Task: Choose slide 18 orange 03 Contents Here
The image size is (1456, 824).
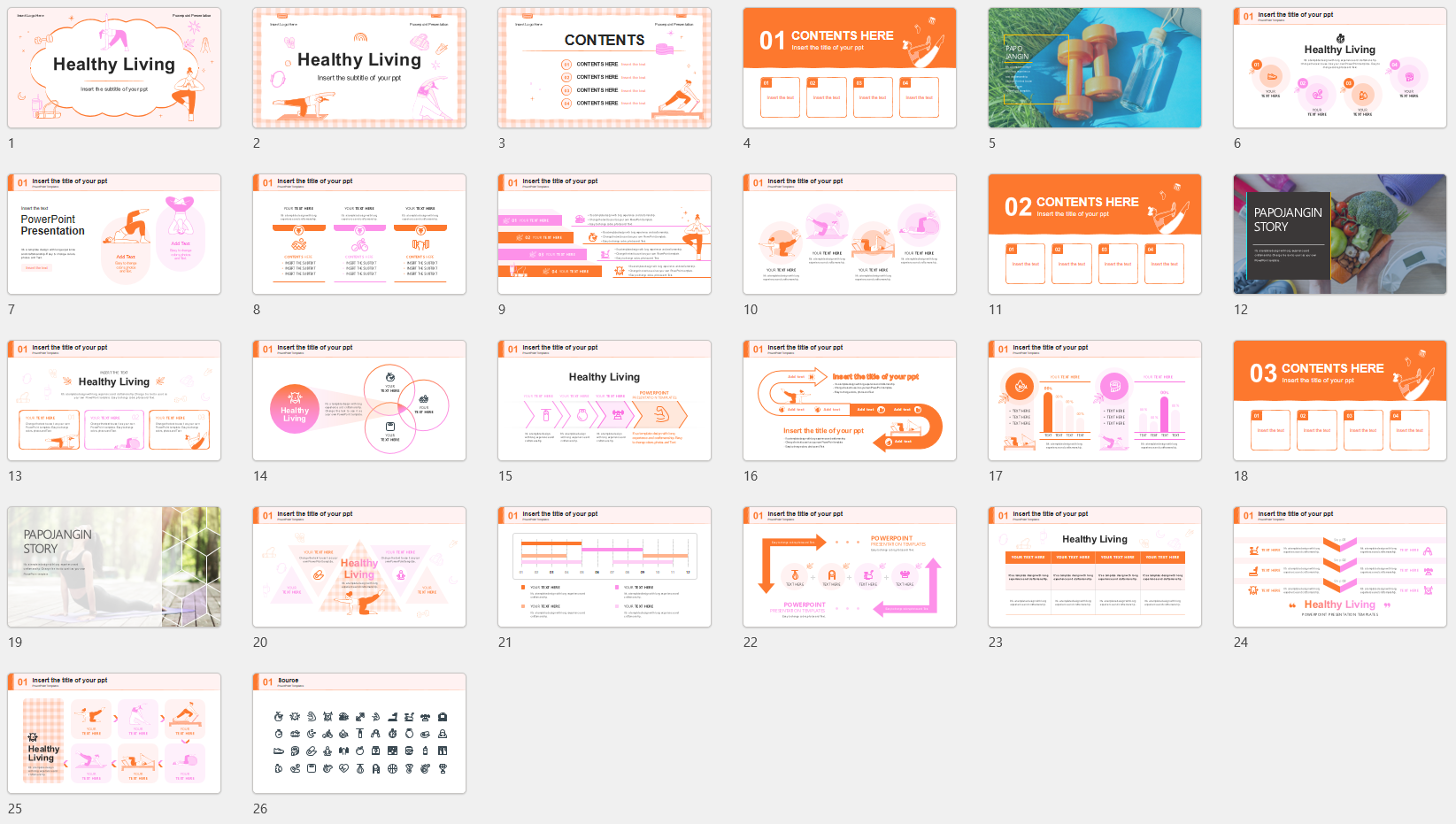Action: 1340,401
